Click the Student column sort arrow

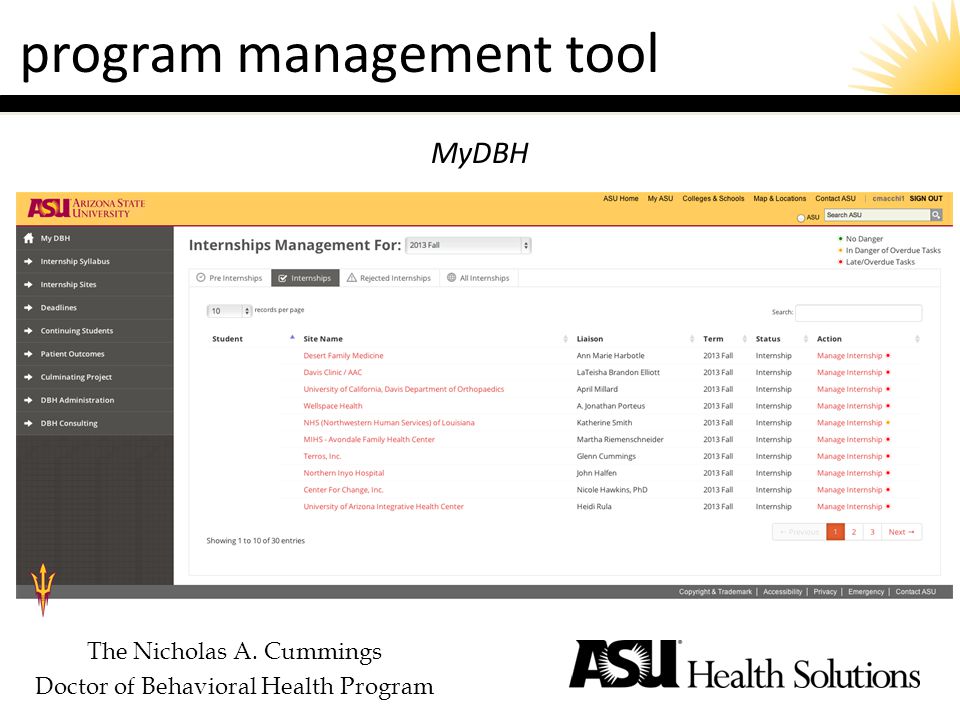point(292,337)
